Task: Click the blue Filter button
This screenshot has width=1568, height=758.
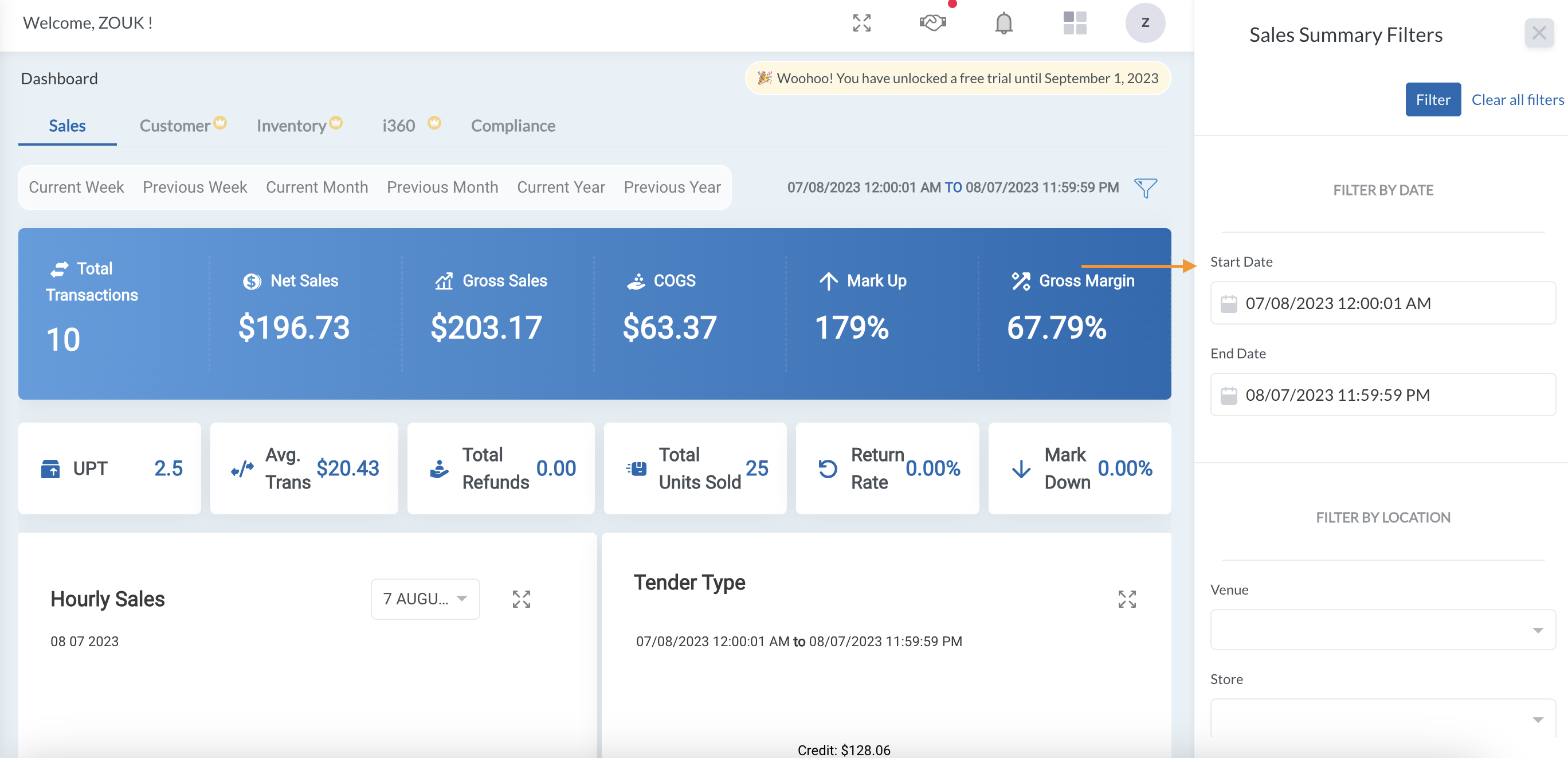Action: 1433,99
